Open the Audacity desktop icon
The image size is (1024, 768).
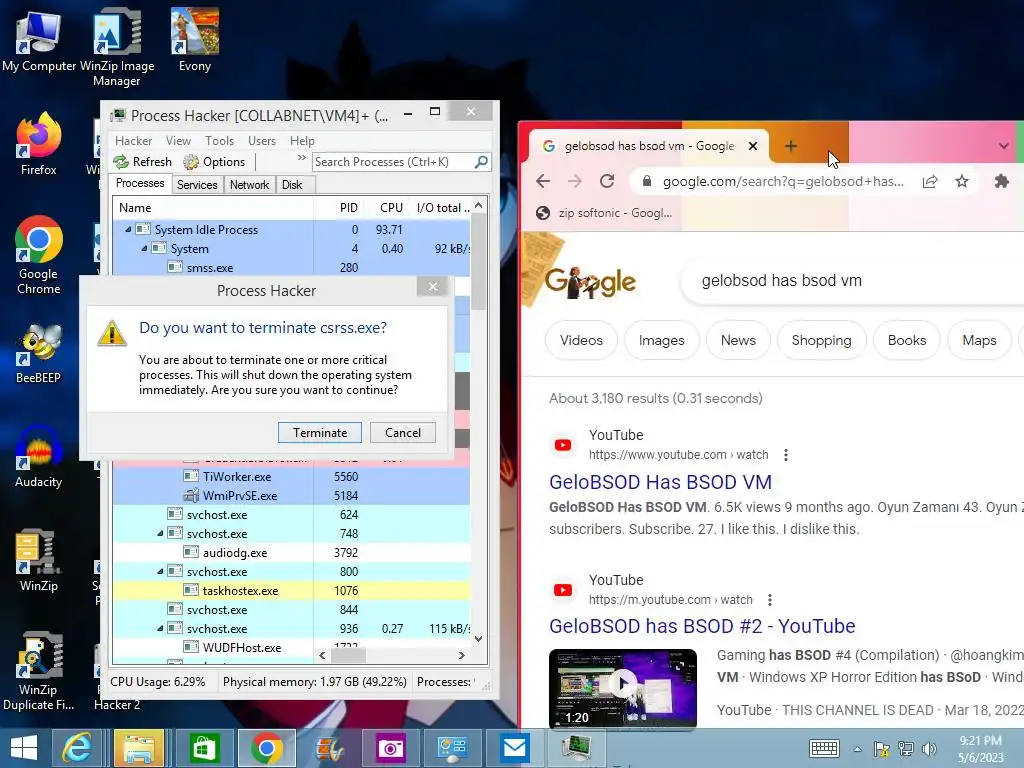[39, 456]
